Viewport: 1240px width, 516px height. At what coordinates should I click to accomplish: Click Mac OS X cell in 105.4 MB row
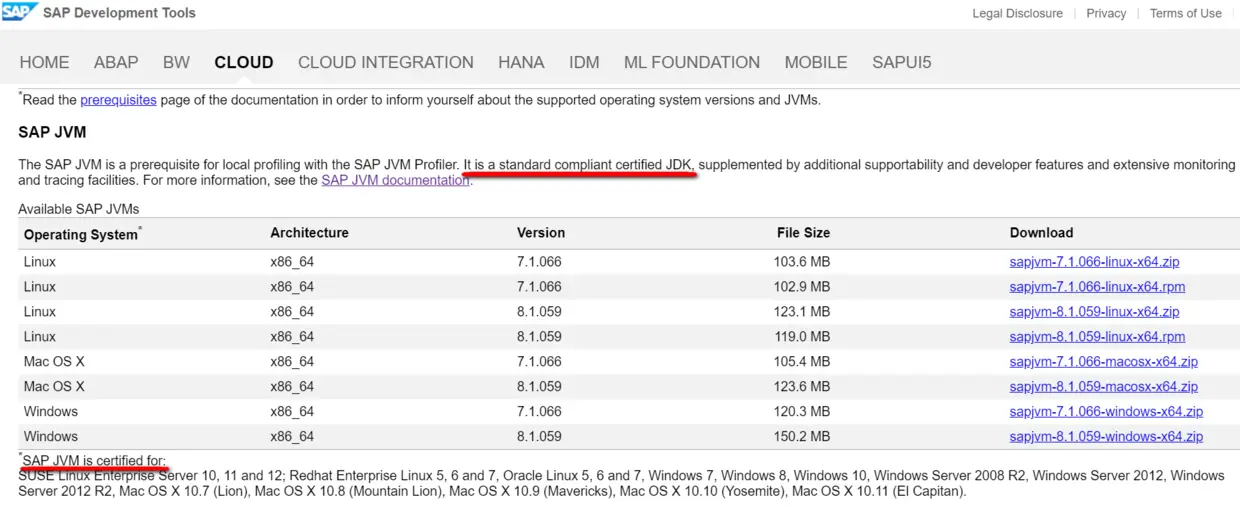(54, 362)
